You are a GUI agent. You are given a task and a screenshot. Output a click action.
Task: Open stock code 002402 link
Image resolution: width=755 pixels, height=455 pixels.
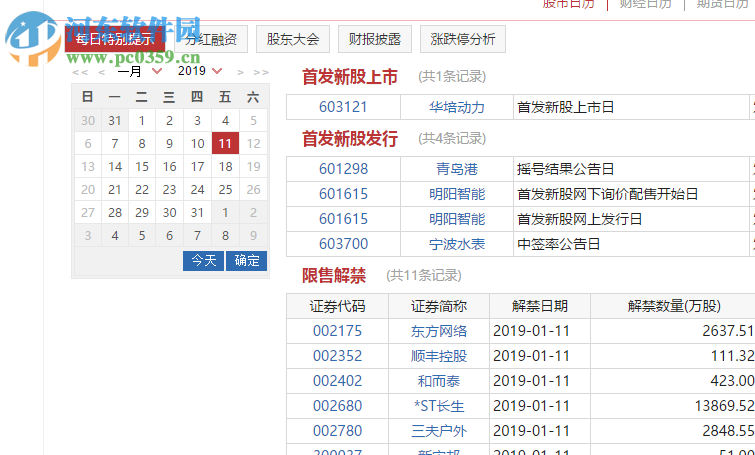point(337,381)
